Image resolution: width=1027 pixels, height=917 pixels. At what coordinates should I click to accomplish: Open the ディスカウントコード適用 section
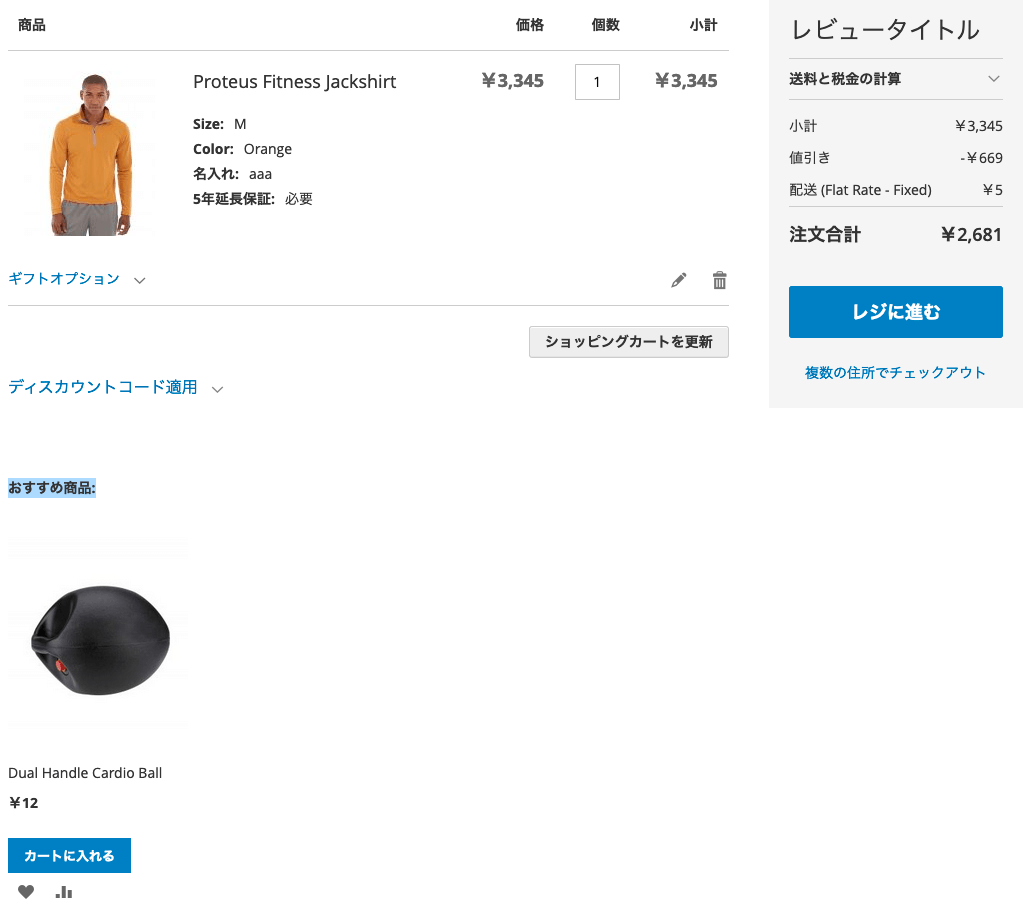point(105,387)
